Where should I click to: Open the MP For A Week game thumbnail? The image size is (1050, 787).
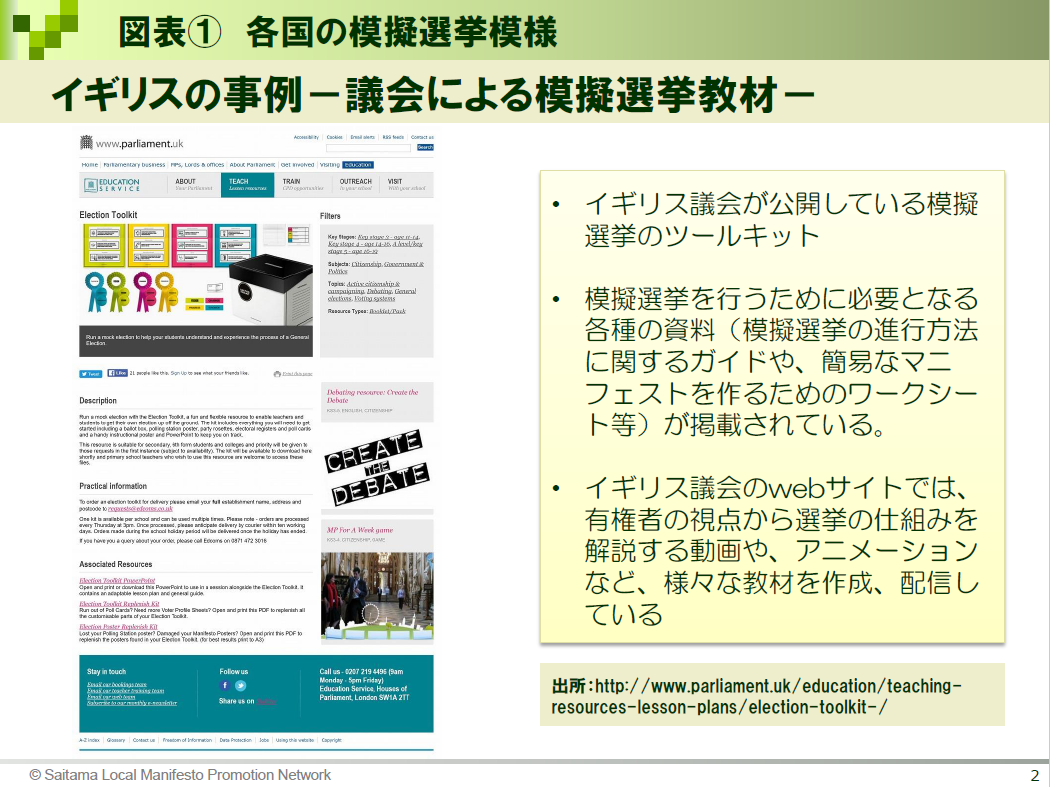(377, 596)
